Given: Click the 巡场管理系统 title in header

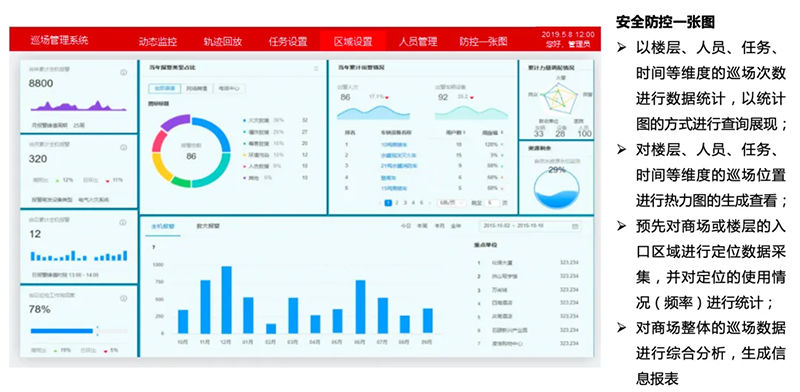Looking at the screenshot, I should pyautogui.click(x=60, y=40).
